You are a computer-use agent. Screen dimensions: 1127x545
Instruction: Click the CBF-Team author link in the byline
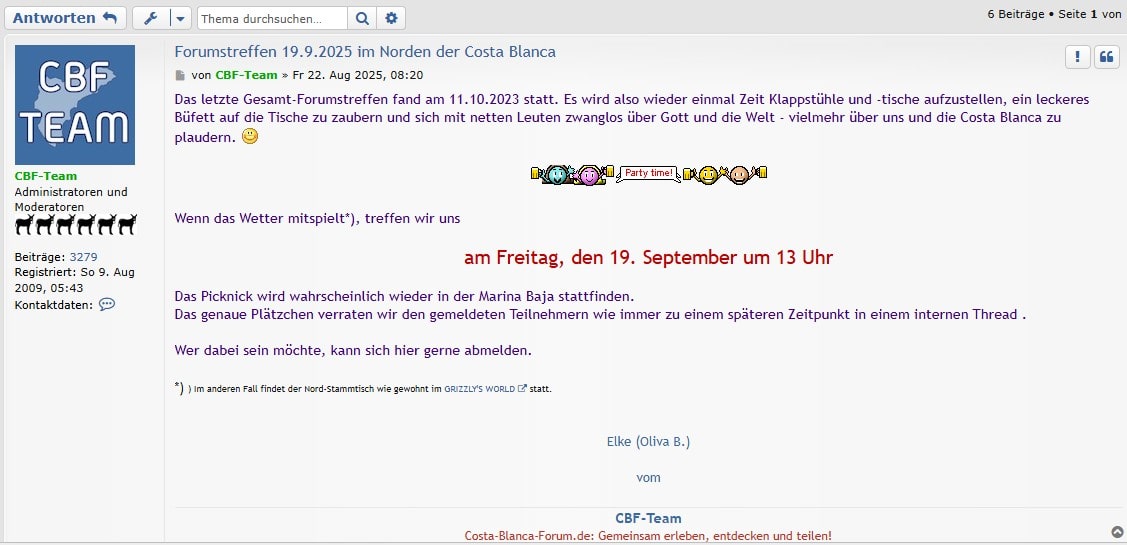[x=247, y=75]
